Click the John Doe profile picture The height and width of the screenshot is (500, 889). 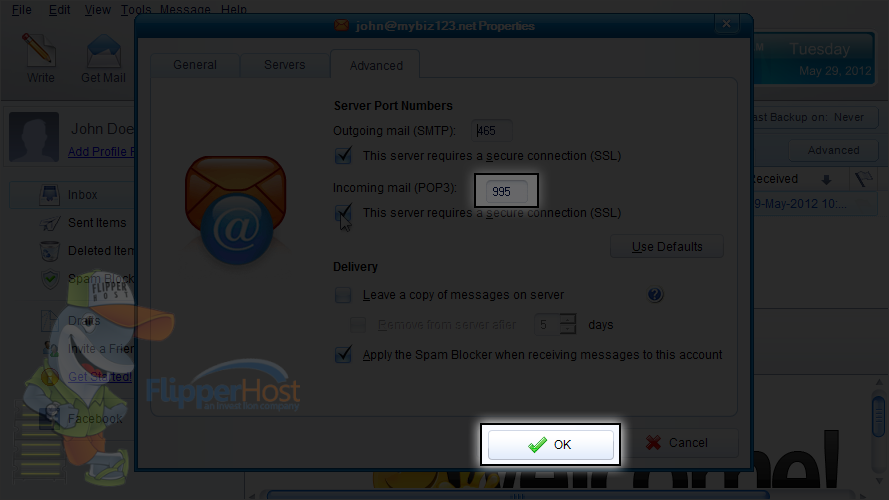tap(34, 137)
